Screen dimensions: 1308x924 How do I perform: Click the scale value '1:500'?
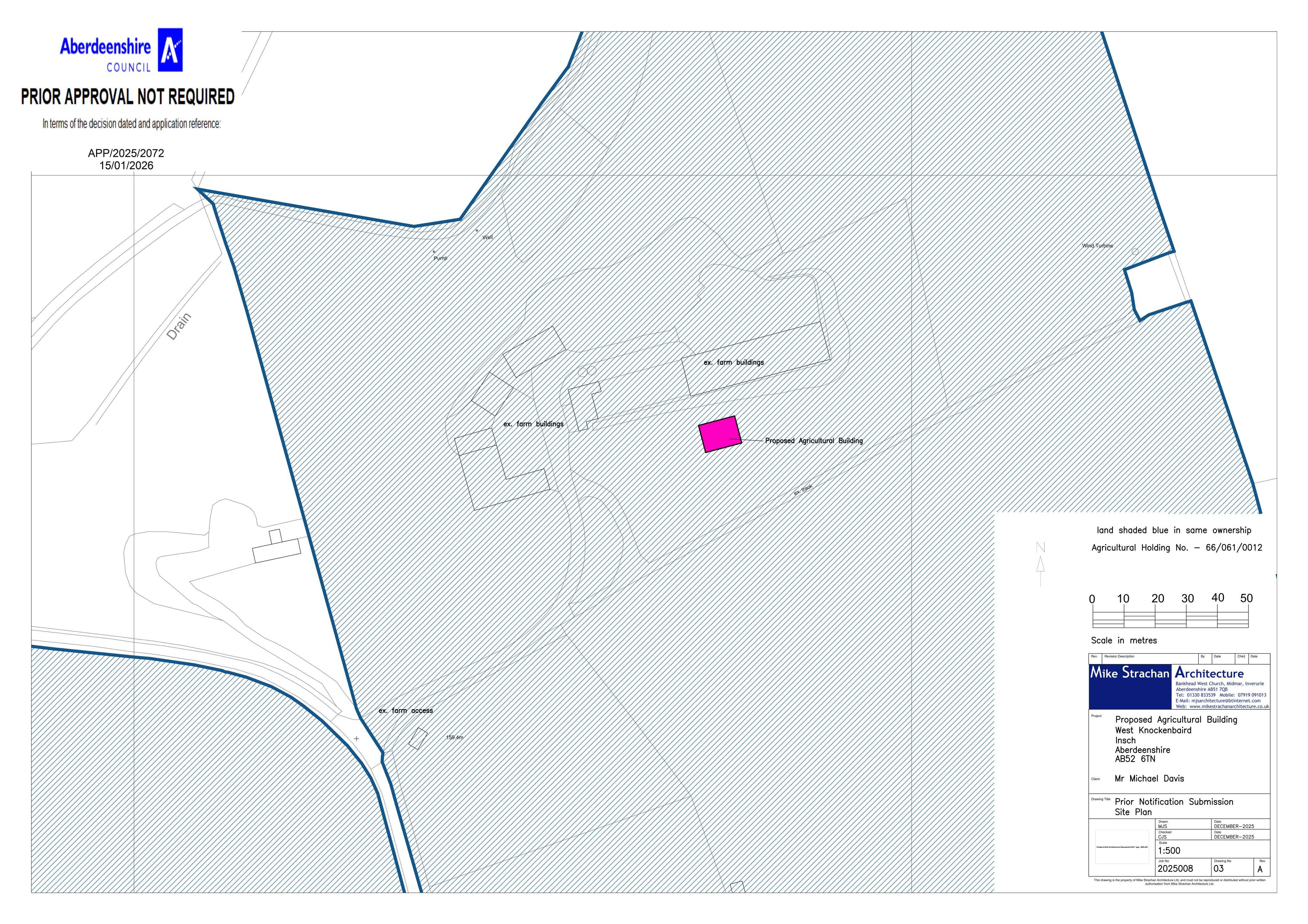coord(1169,851)
